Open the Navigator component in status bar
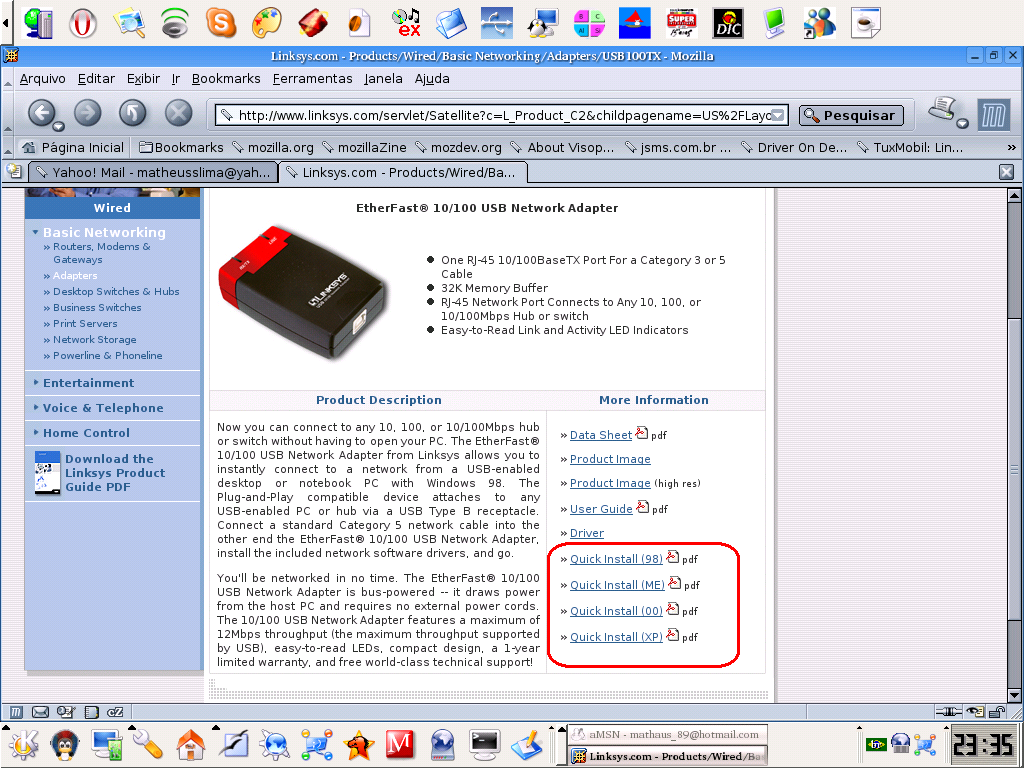1024x768 pixels. click(x=16, y=712)
